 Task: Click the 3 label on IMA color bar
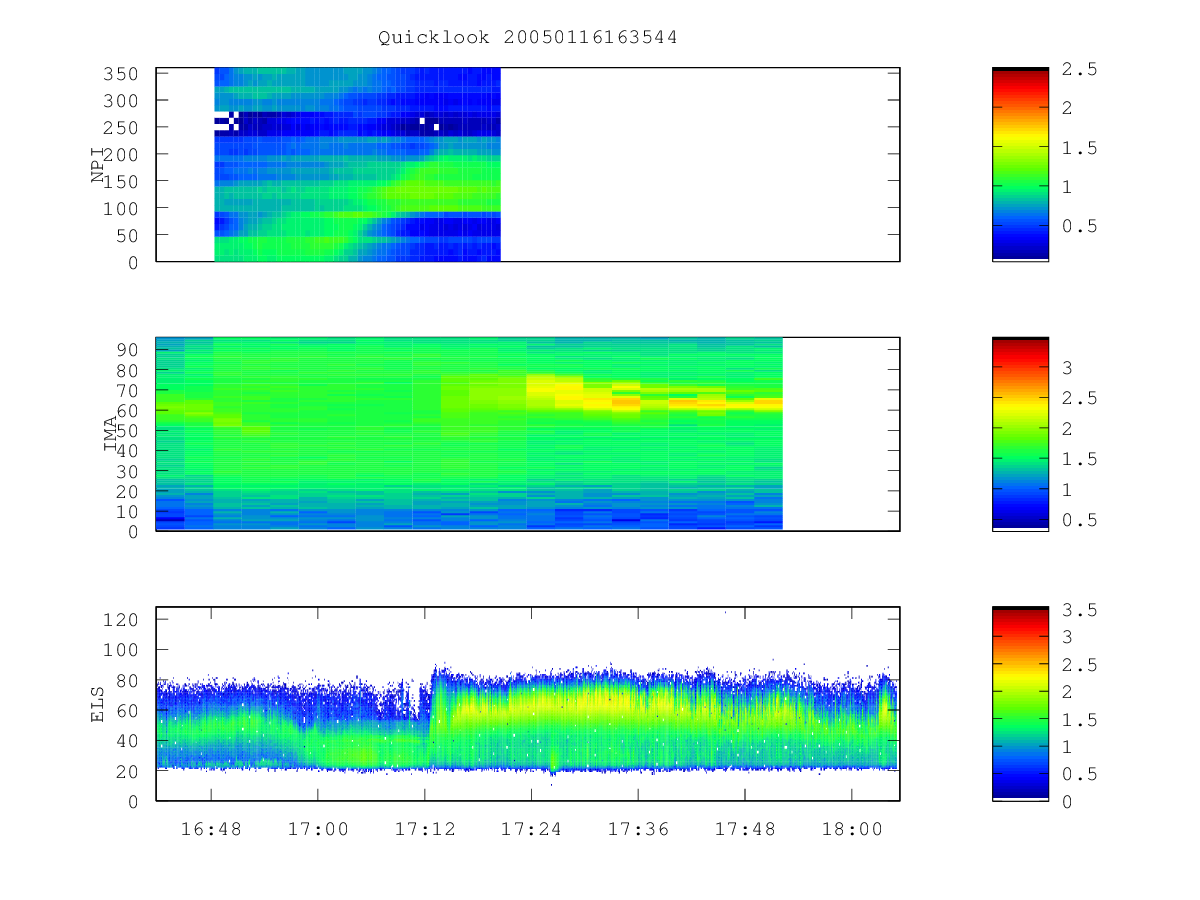[x=1067, y=368]
